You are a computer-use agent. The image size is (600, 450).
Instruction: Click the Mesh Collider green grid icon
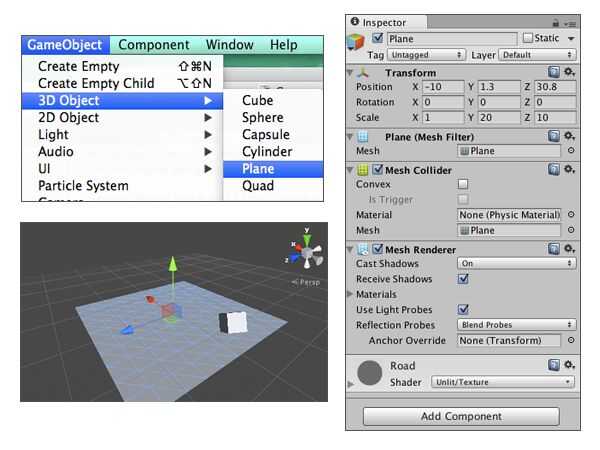363,170
